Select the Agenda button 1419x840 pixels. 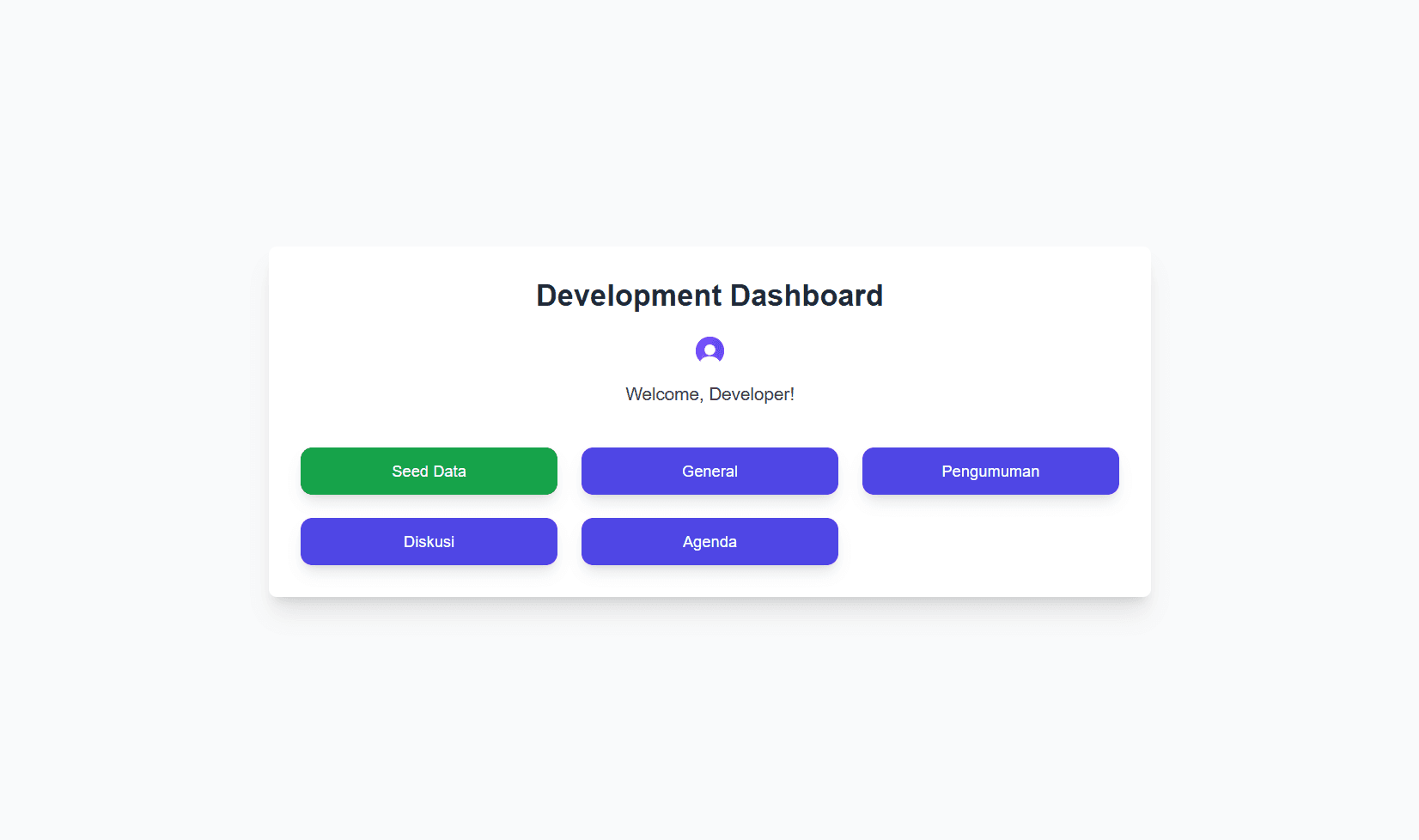coord(709,541)
